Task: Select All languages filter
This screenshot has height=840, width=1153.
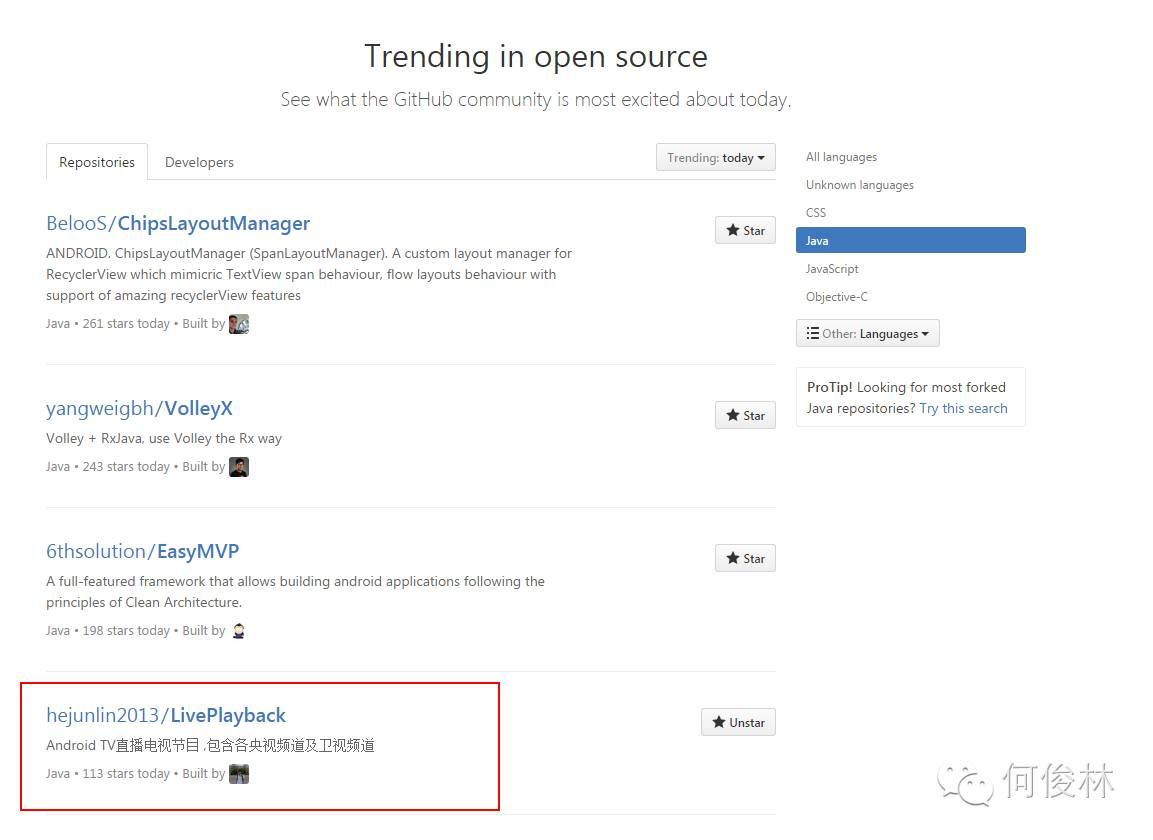Action: pyautogui.click(x=841, y=157)
